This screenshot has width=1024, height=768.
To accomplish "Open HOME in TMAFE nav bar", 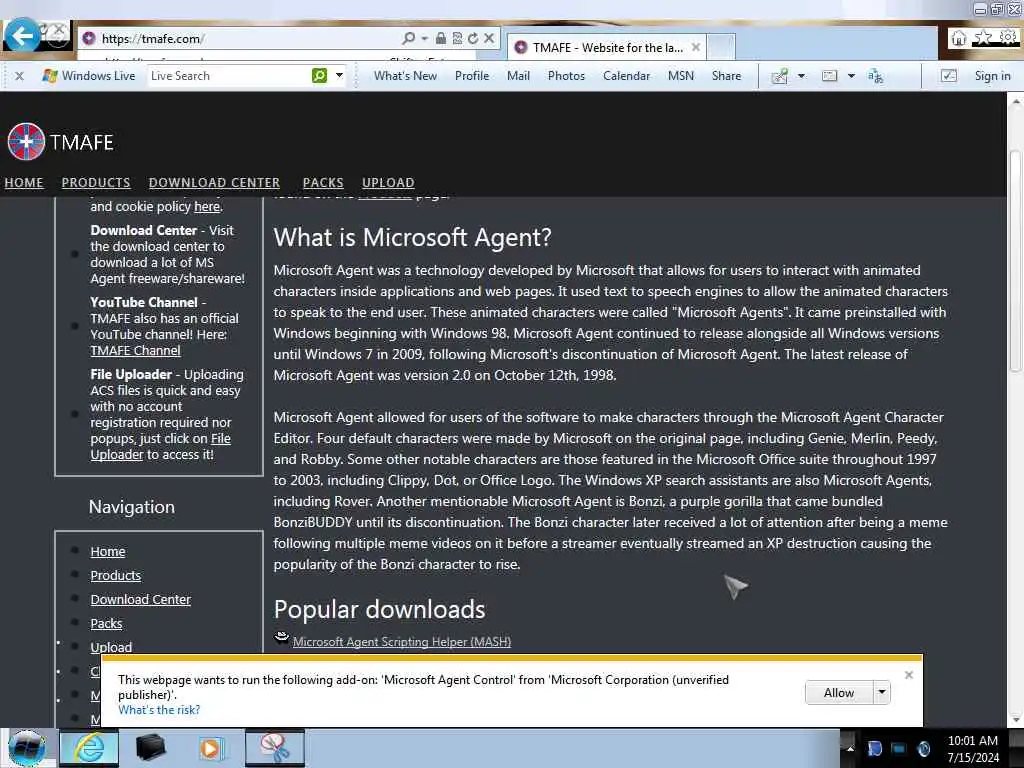I will coord(24,183).
